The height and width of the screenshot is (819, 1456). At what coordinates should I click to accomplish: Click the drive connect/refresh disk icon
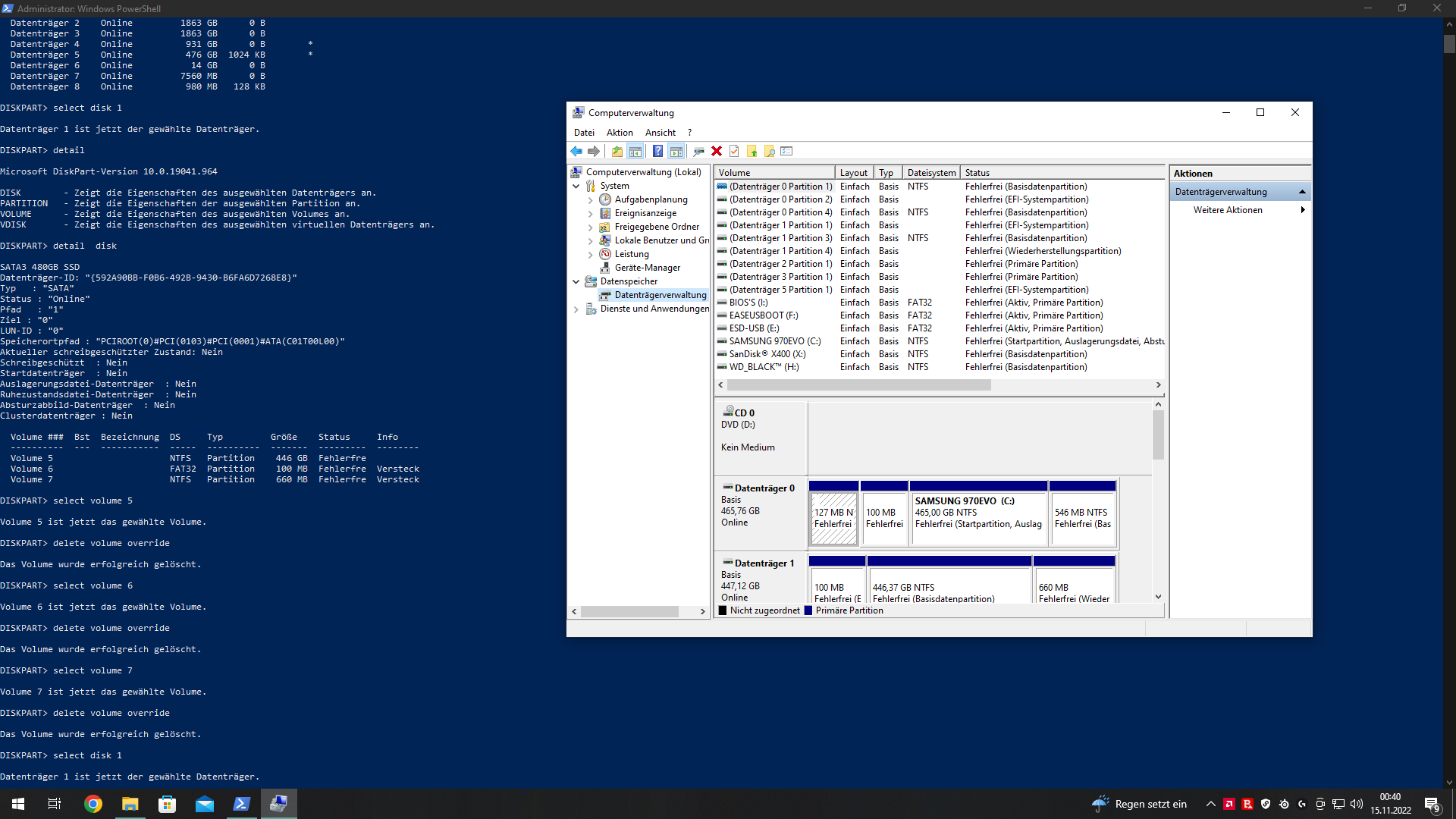pyautogui.click(x=698, y=152)
